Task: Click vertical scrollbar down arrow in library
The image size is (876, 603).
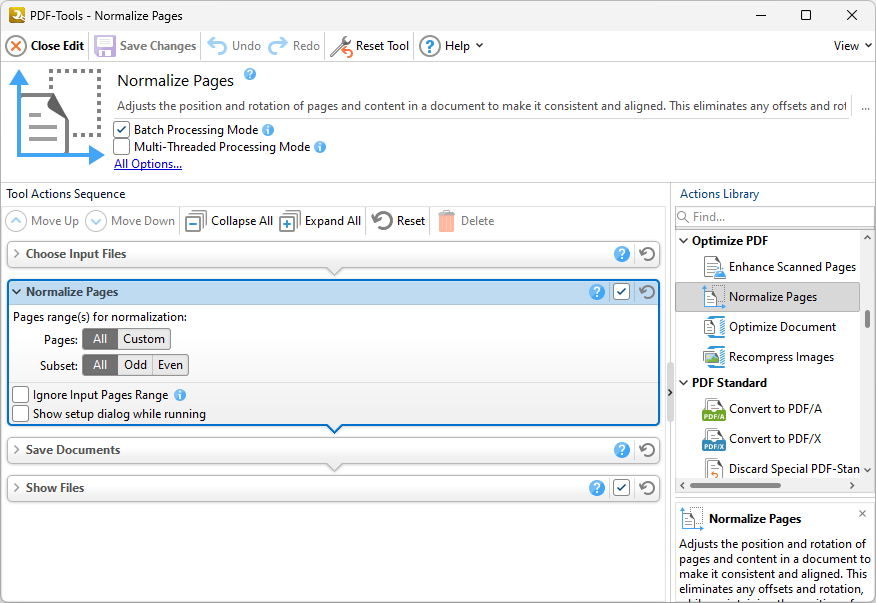Action: point(867,470)
